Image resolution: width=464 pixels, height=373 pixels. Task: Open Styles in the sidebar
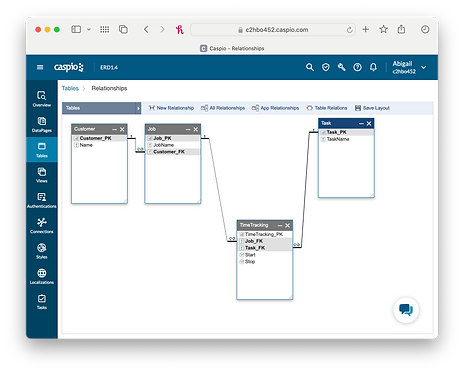[x=42, y=251]
